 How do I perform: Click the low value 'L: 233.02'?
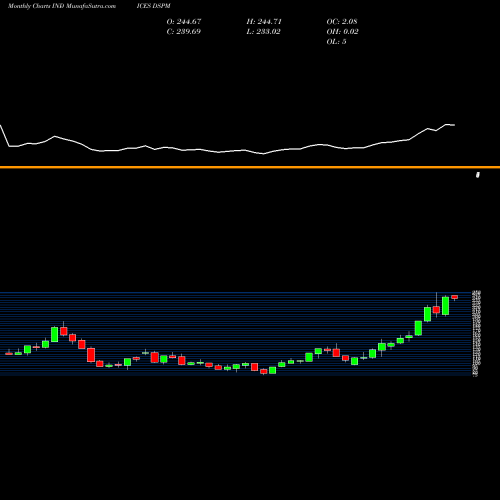263,32
